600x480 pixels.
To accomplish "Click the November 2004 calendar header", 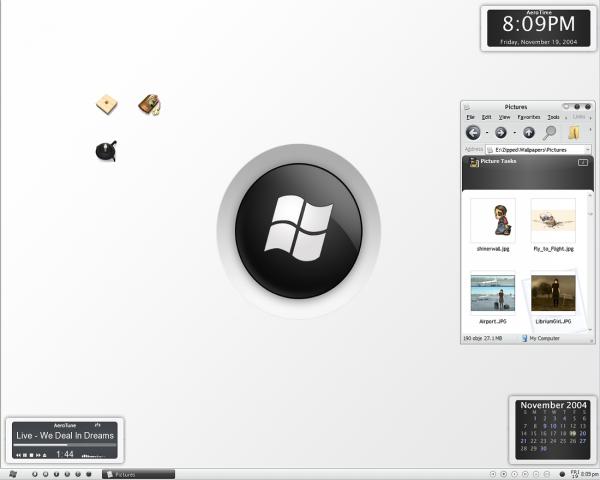I will 553,405.
